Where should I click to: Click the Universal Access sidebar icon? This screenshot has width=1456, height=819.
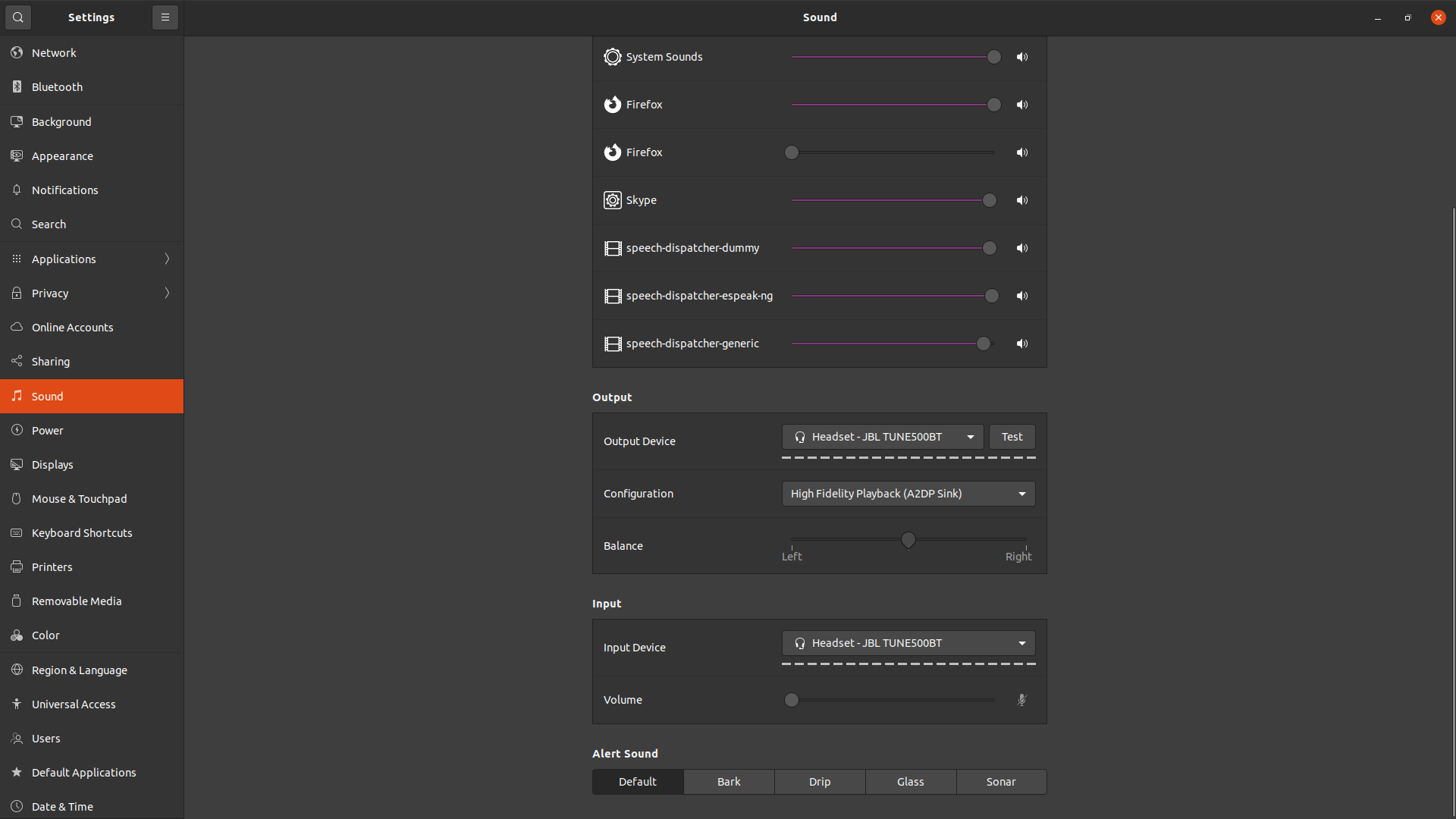click(17, 704)
